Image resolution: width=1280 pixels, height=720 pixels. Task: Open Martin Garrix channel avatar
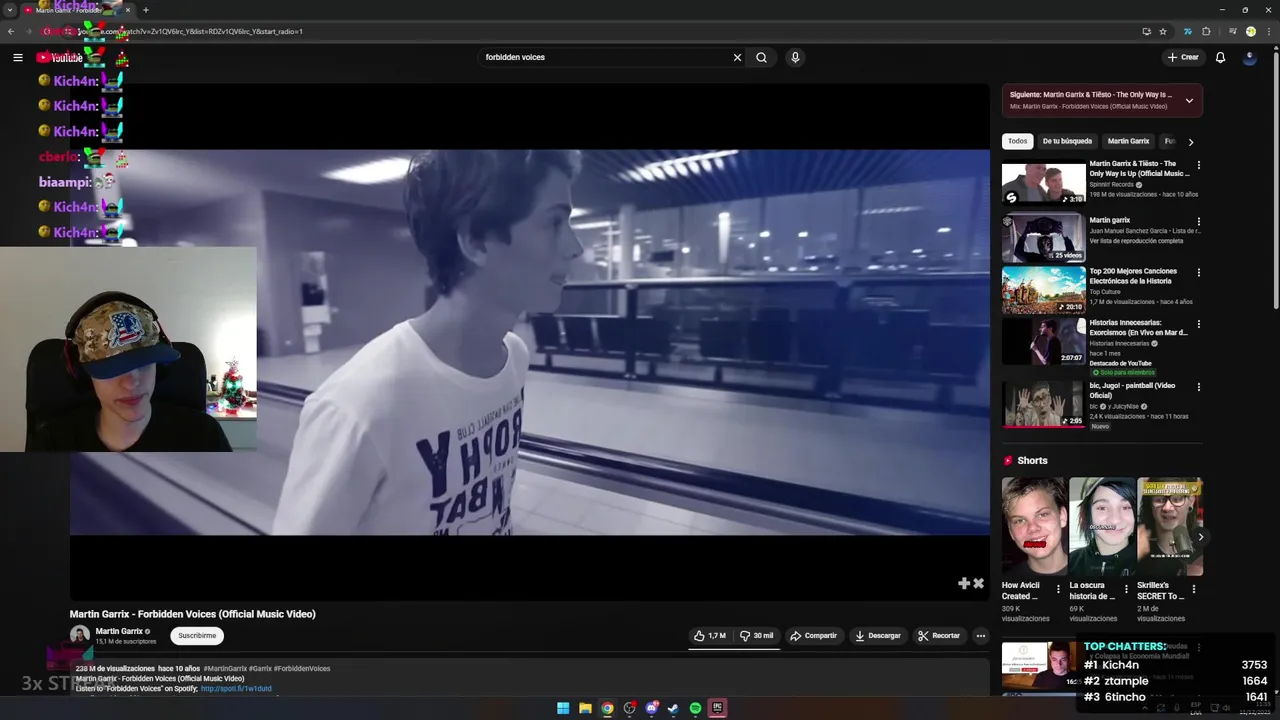[80, 636]
